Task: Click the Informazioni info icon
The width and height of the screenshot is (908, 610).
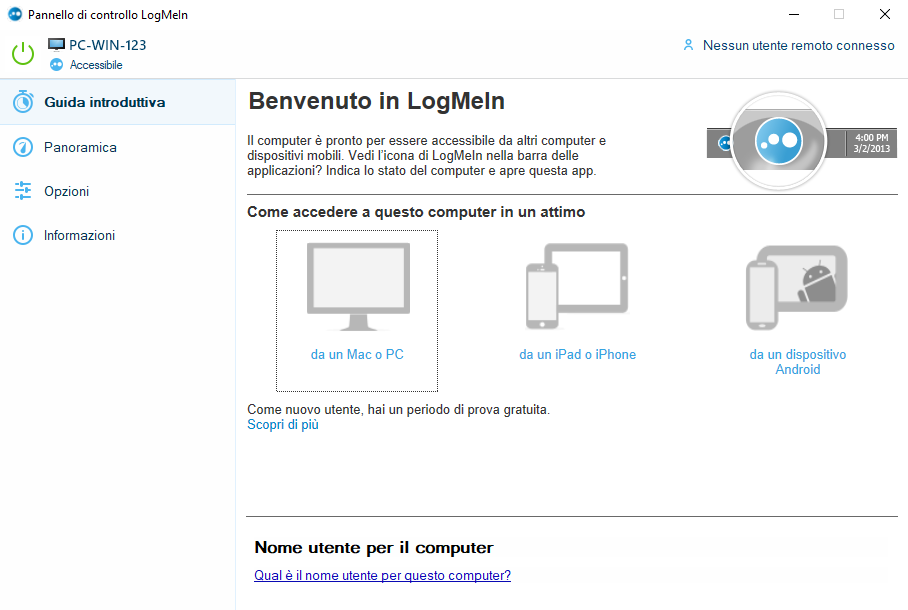Action: point(23,235)
